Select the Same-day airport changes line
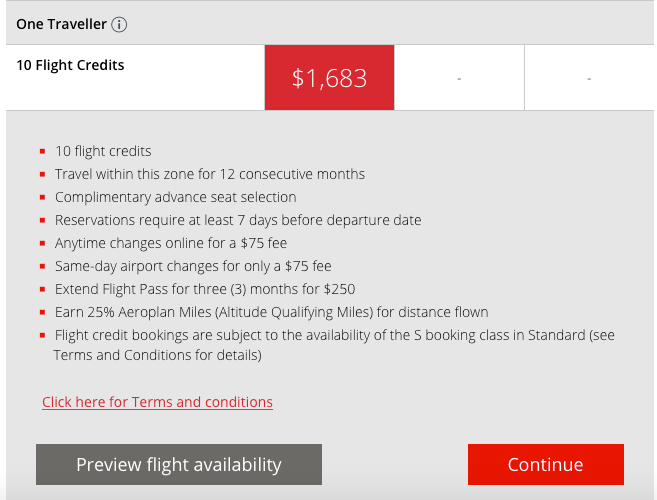Viewport: 657px width, 500px height. click(193, 266)
